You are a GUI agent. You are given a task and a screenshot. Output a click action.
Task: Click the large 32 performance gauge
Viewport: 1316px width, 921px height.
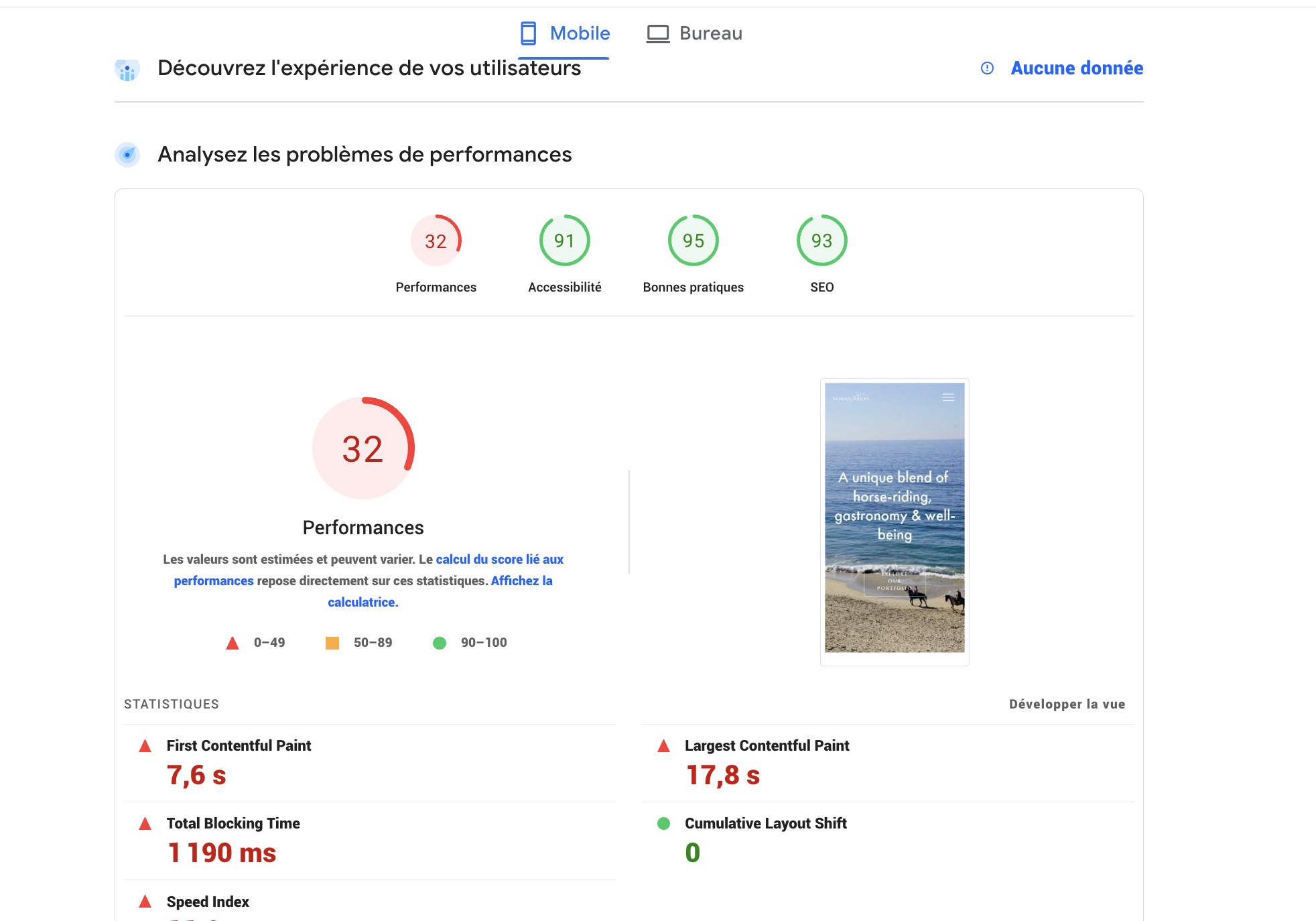363,448
